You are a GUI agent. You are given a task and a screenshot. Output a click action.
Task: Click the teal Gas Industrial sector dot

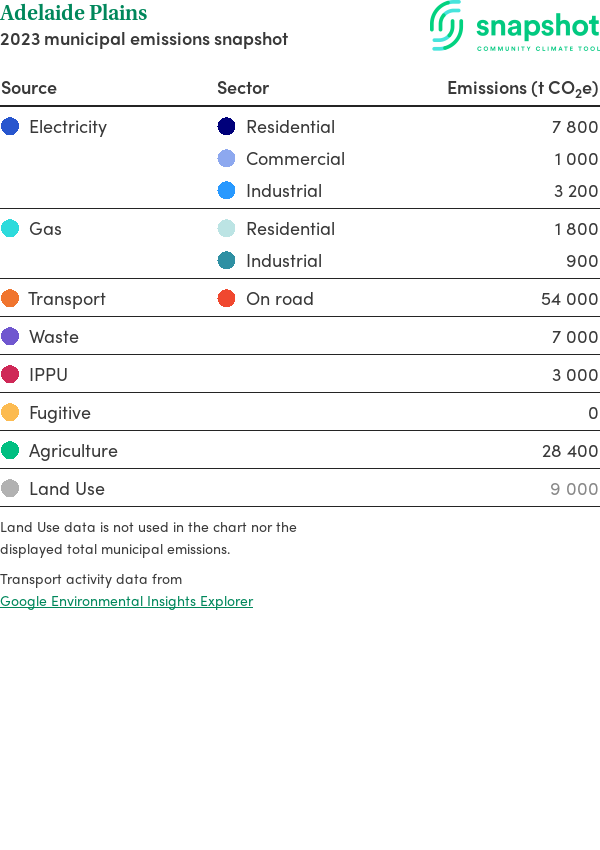(227, 261)
